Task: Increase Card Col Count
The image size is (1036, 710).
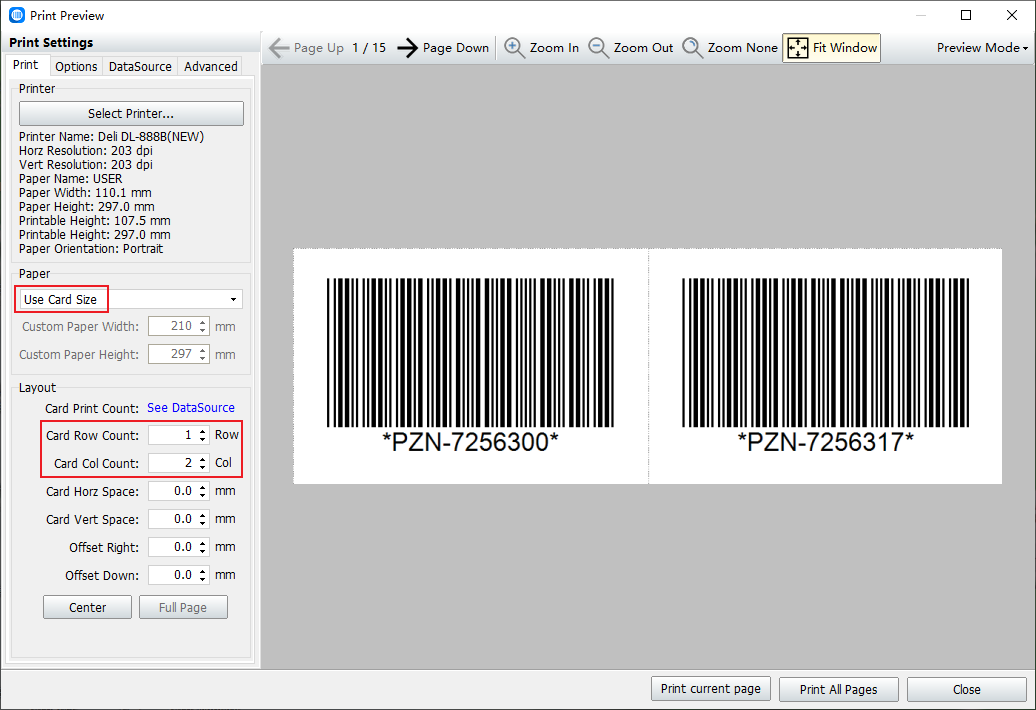Action: tap(203, 459)
